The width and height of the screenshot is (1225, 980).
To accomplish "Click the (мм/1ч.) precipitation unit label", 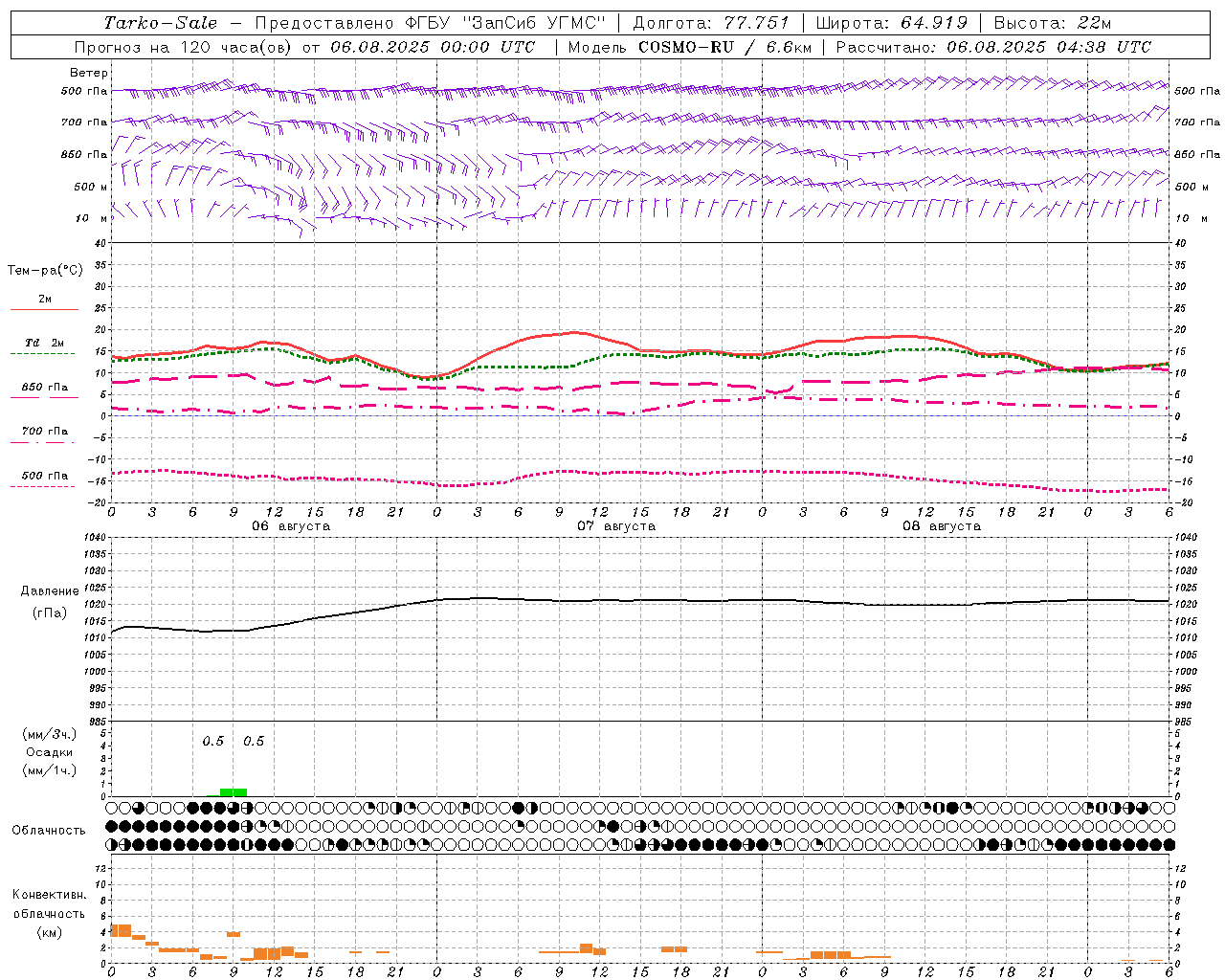I will click(x=50, y=770).
